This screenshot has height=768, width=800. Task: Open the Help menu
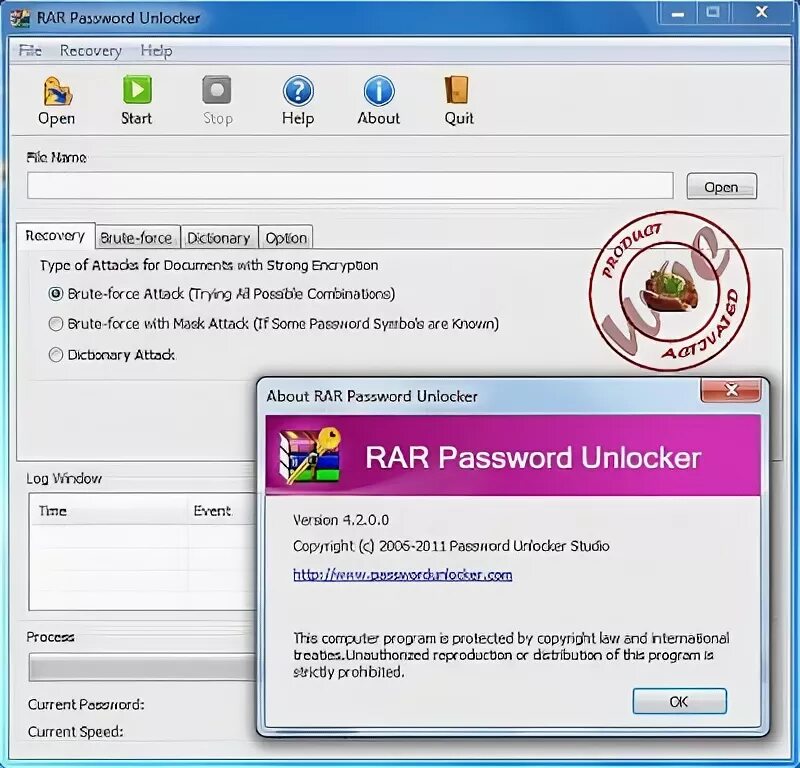click(x=156, y=51)
